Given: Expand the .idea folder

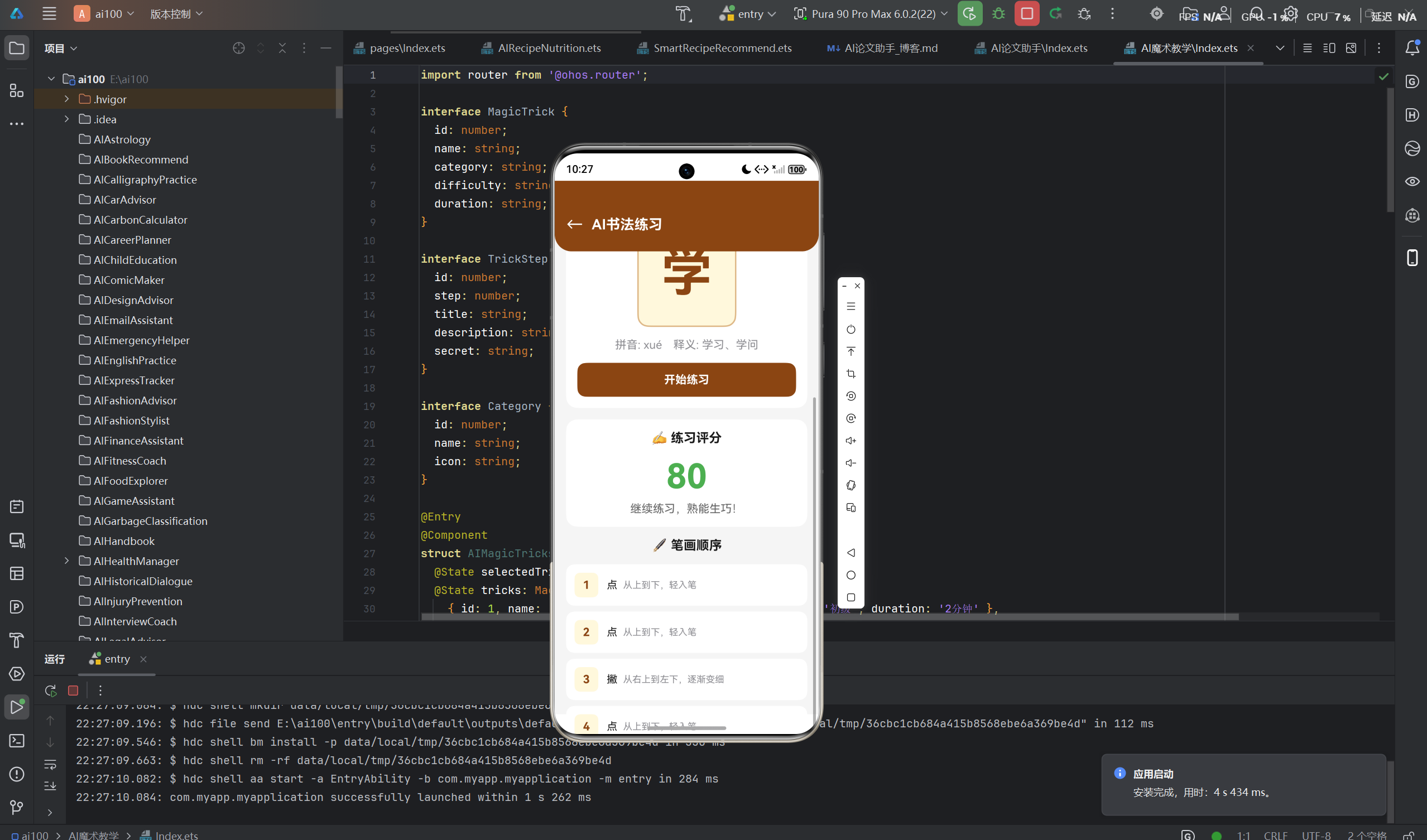Looking at the screenshot, I should (x=67, y=119).
